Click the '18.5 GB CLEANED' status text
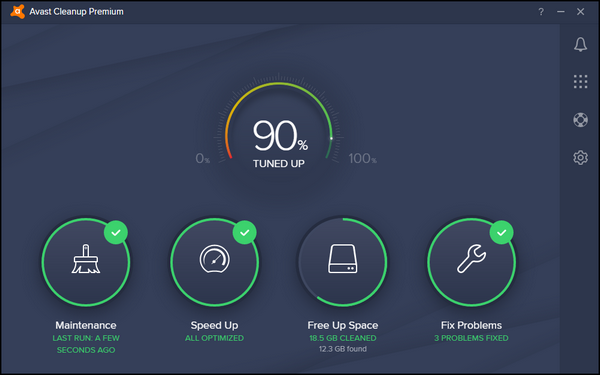Screen dimensions: 600x375 point(342,338)
